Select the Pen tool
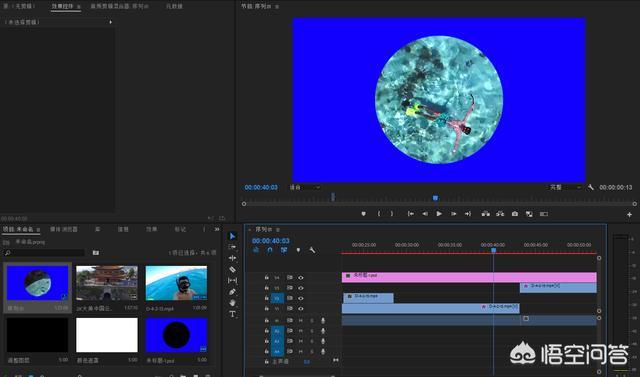 [232, 292]
